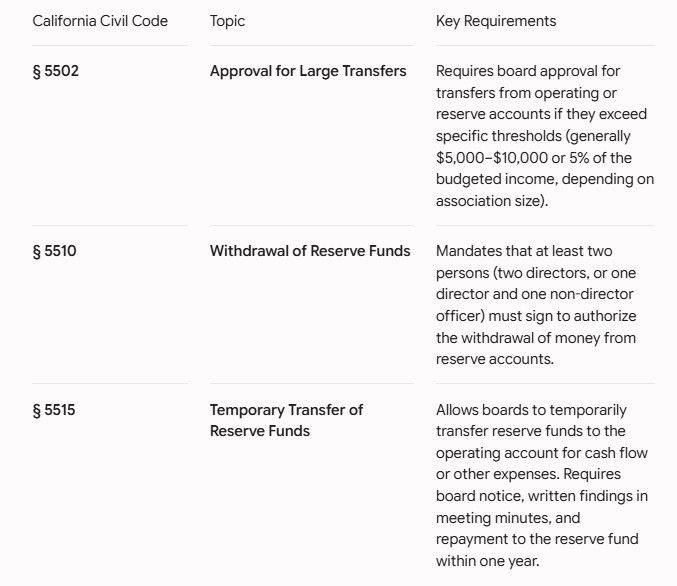Click the 'association size).' text
Image resolution: width=677 pixels, height=586 pixels.
pos(492,201)
